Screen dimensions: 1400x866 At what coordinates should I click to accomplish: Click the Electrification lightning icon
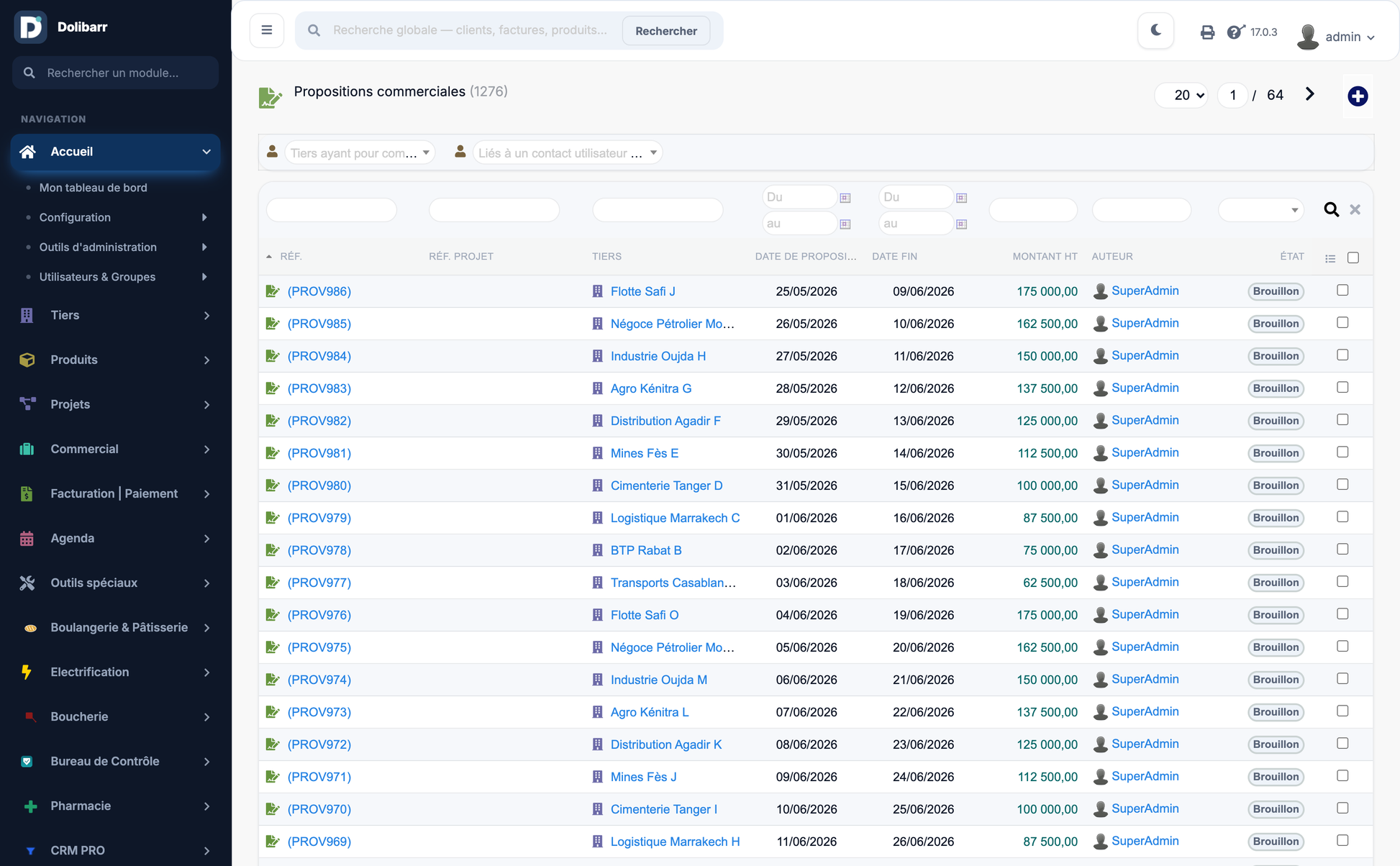pos(27,672)
